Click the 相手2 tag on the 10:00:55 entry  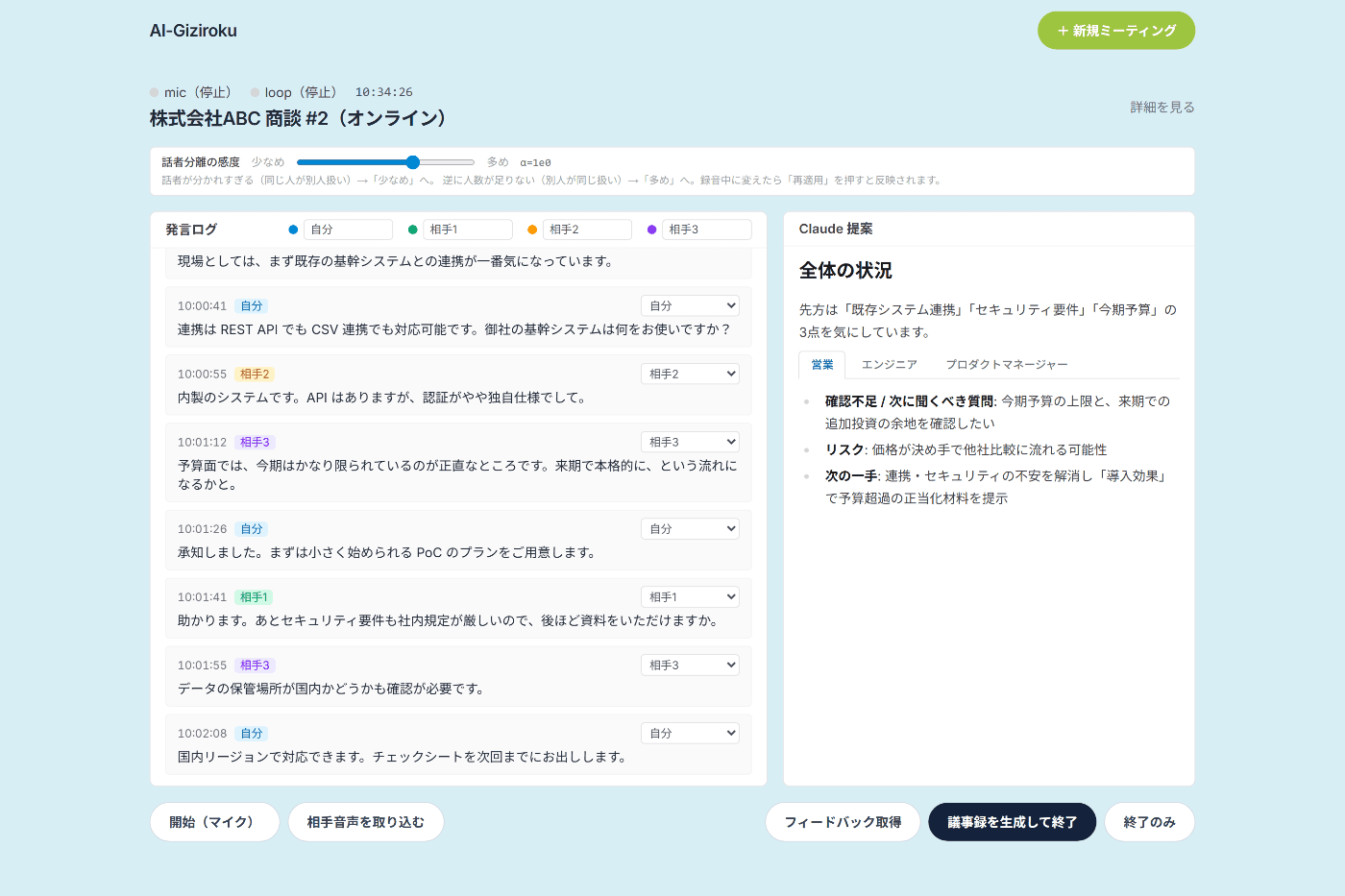[255, 374]
